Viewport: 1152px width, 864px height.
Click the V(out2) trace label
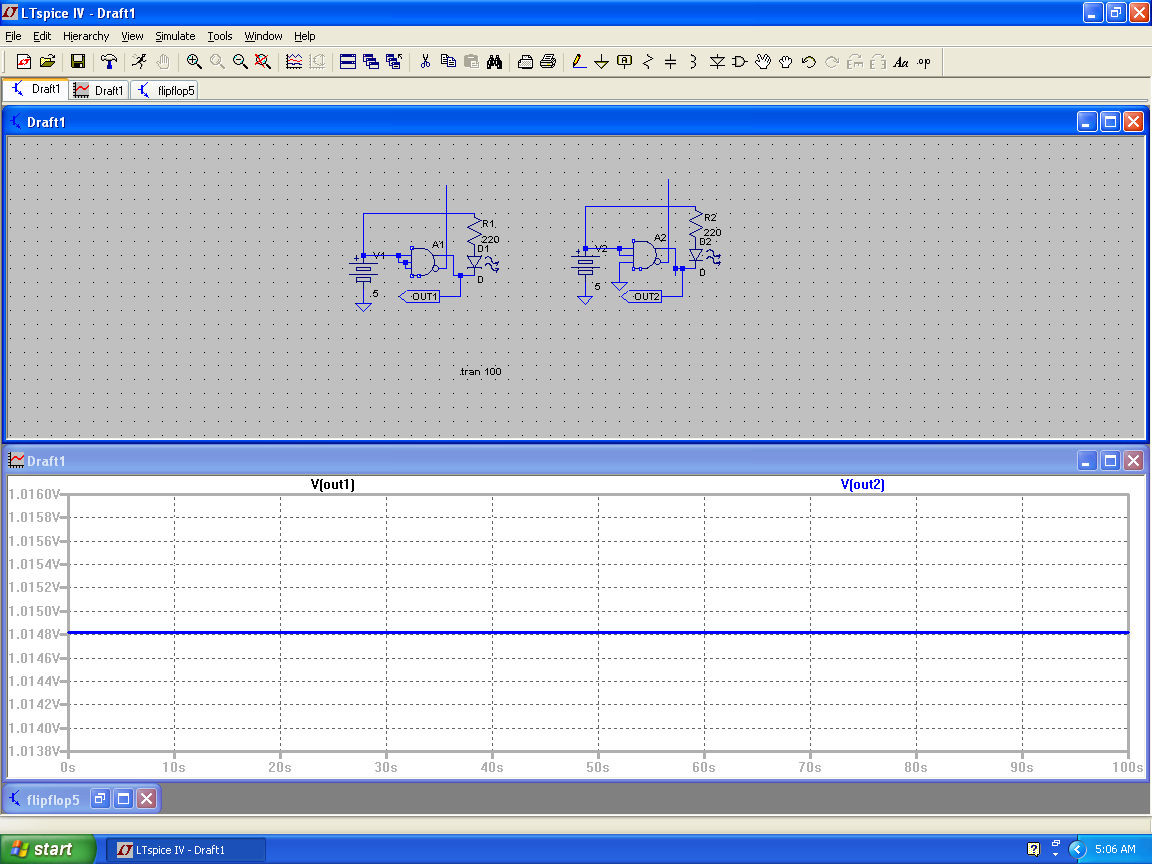tap(863, 484)
